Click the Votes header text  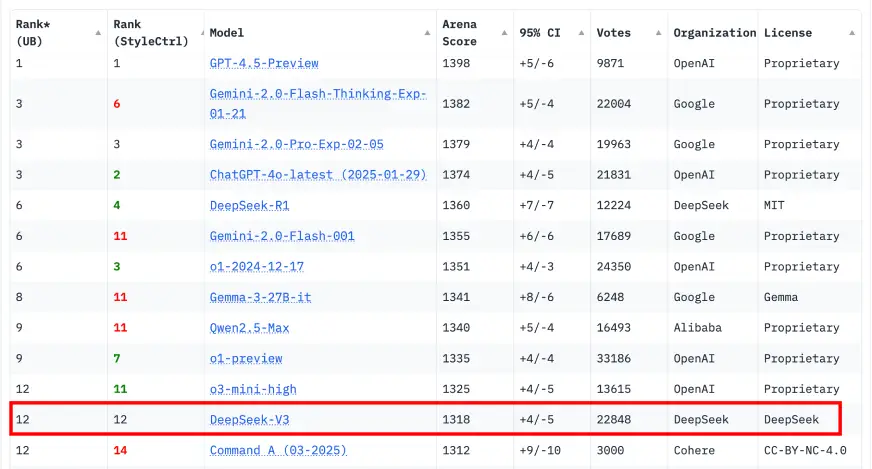(x=613, y=33)
